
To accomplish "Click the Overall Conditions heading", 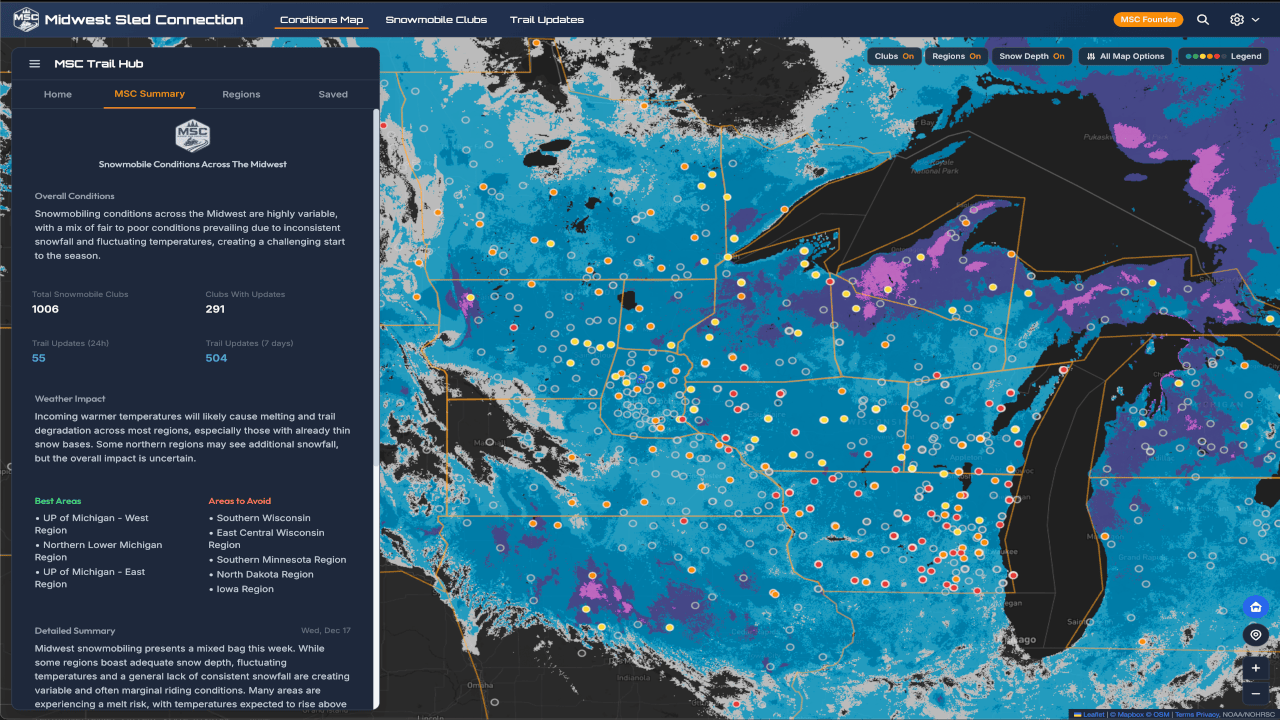I will [x=75, y=196].
